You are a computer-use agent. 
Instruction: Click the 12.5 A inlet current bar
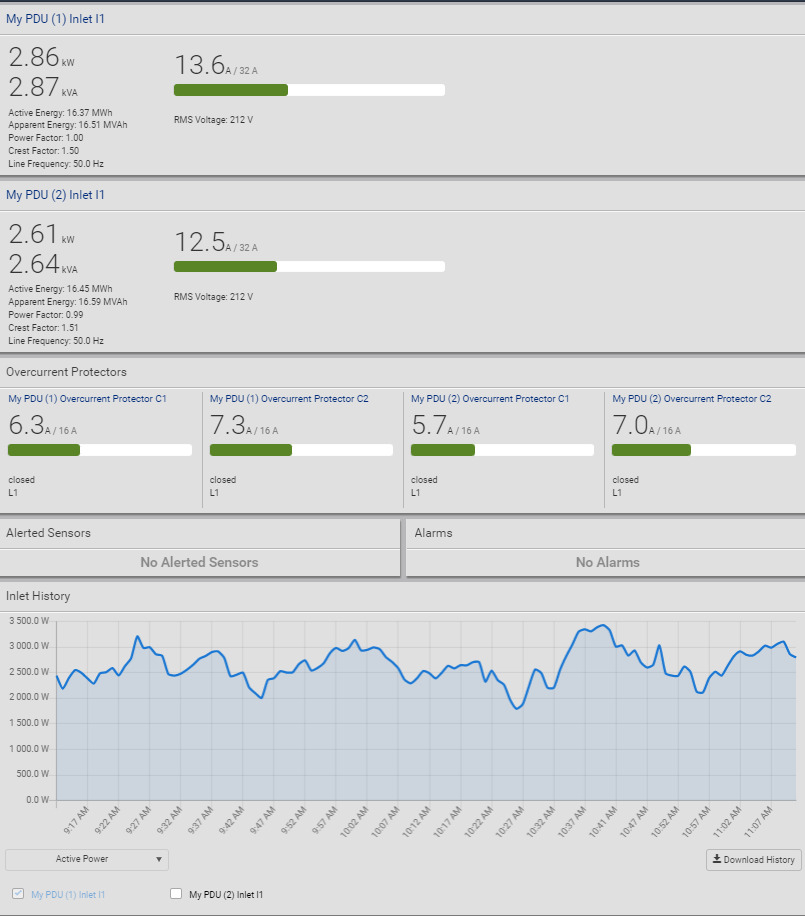[x=309, y=267]
